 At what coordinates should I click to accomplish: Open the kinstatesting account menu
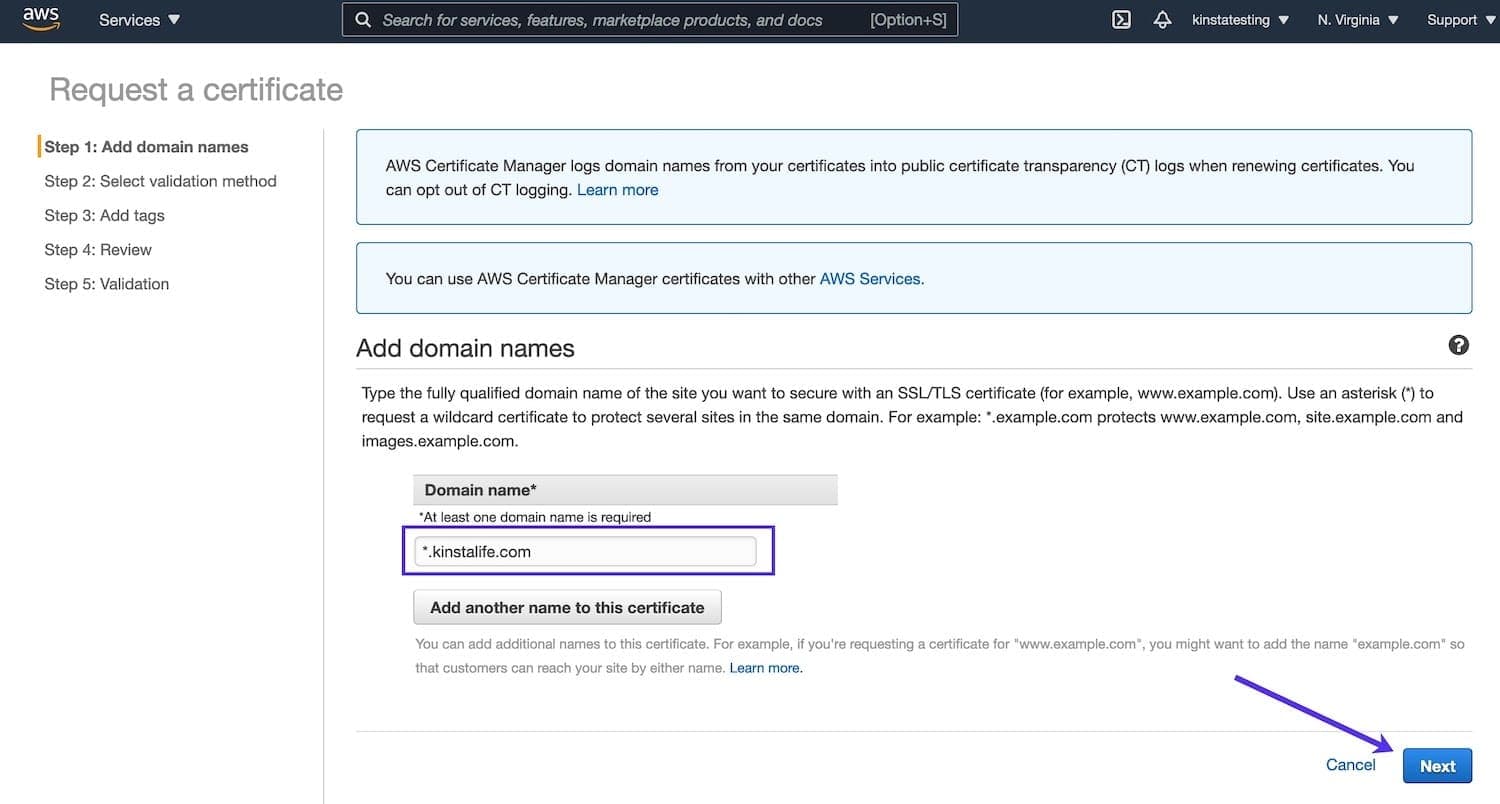click(x=1238, y=19)
